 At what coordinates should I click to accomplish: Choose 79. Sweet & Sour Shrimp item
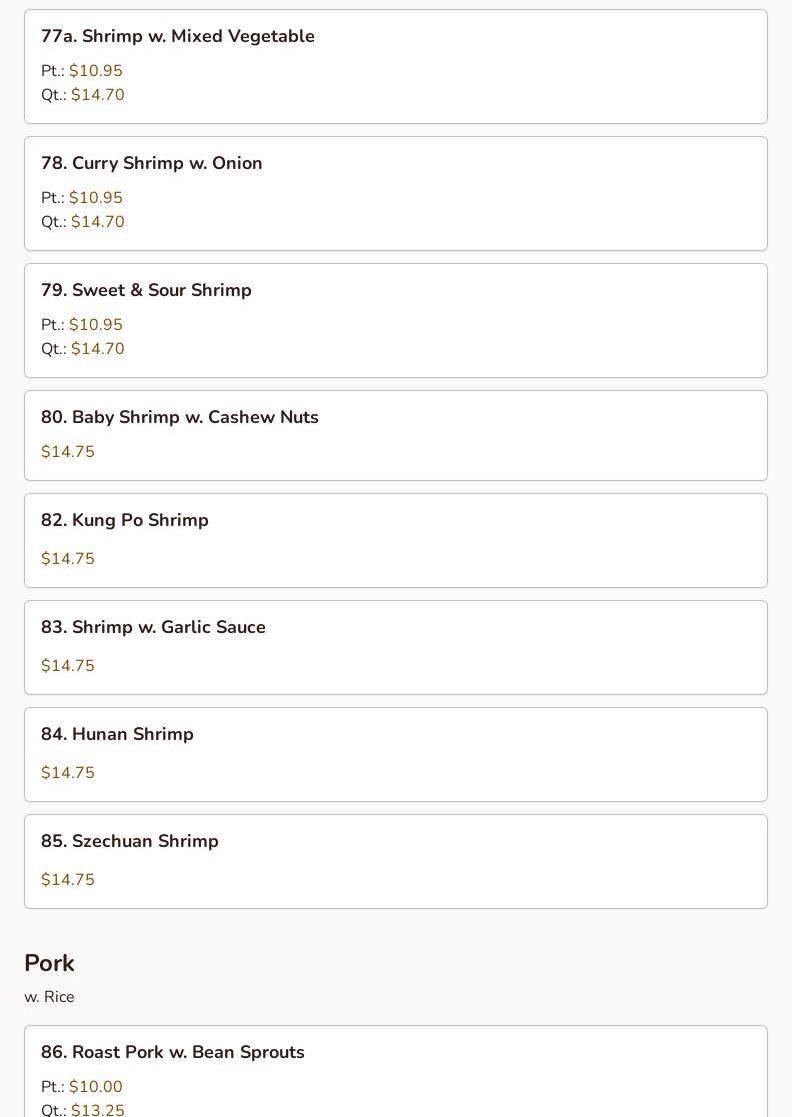coord(146,290)
